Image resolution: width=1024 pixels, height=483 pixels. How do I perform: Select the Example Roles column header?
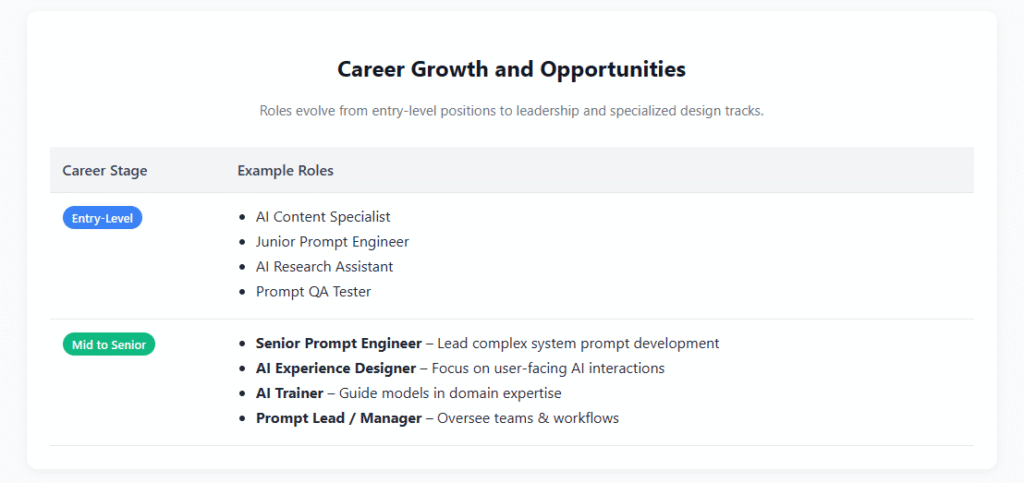tap(285, 170)
